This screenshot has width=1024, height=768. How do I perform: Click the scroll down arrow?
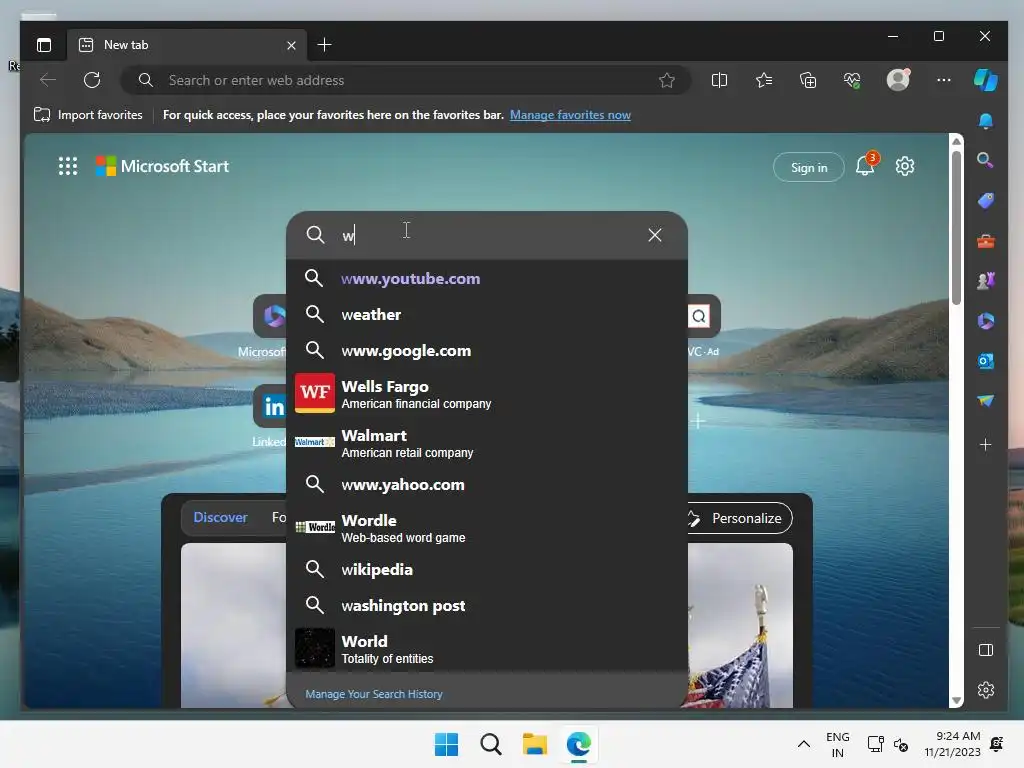point(956,700)
